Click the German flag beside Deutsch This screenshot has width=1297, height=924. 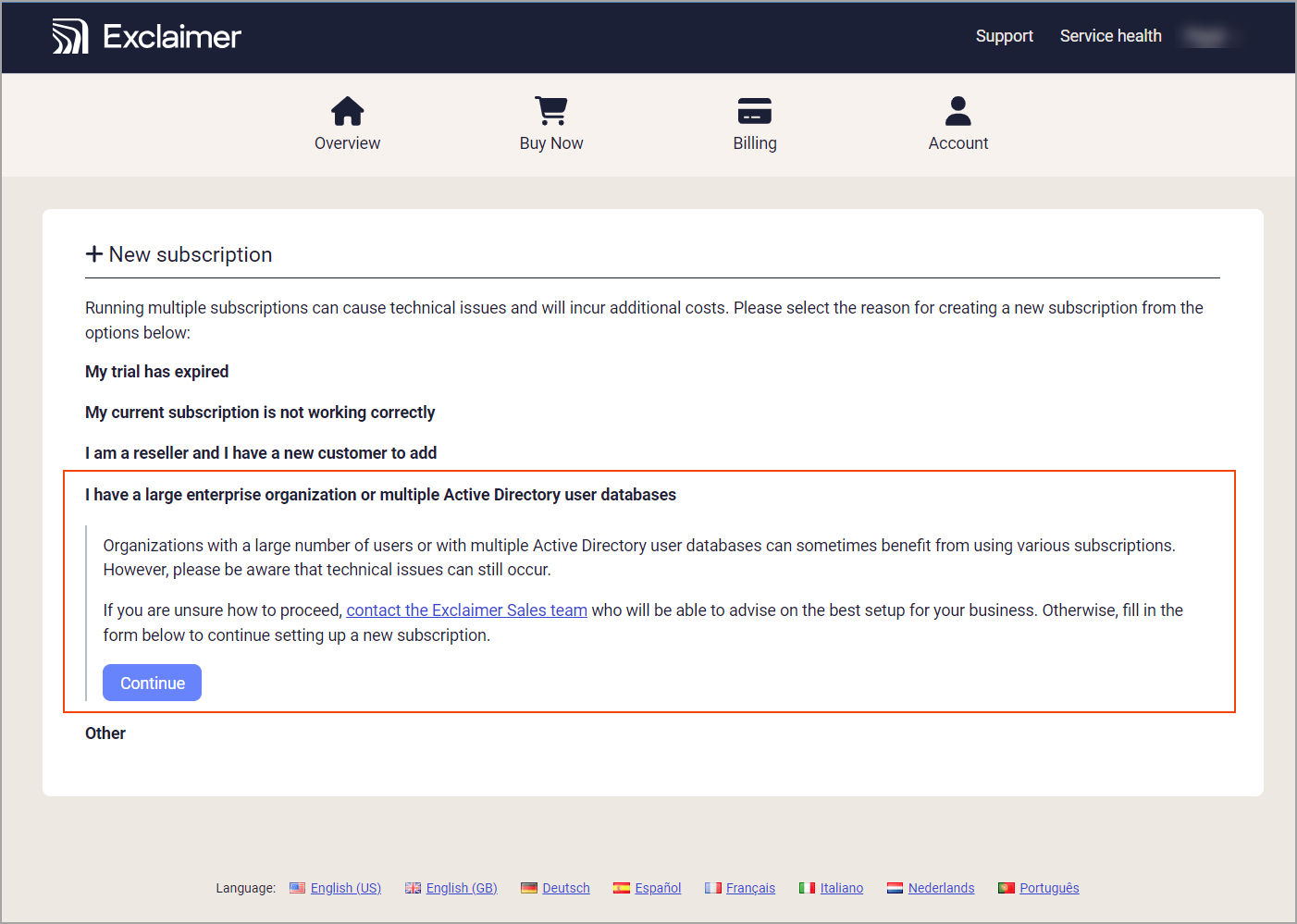pos(529,887)
